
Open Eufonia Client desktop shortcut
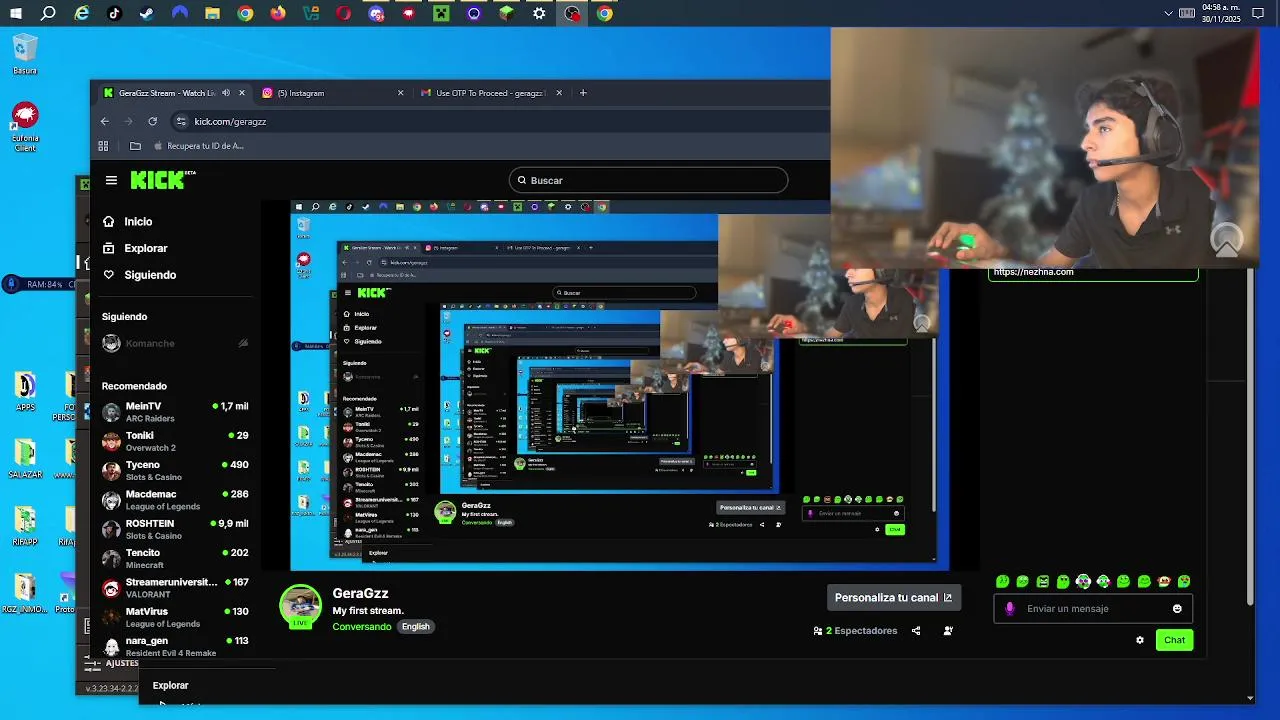click(x=25, y=127)
